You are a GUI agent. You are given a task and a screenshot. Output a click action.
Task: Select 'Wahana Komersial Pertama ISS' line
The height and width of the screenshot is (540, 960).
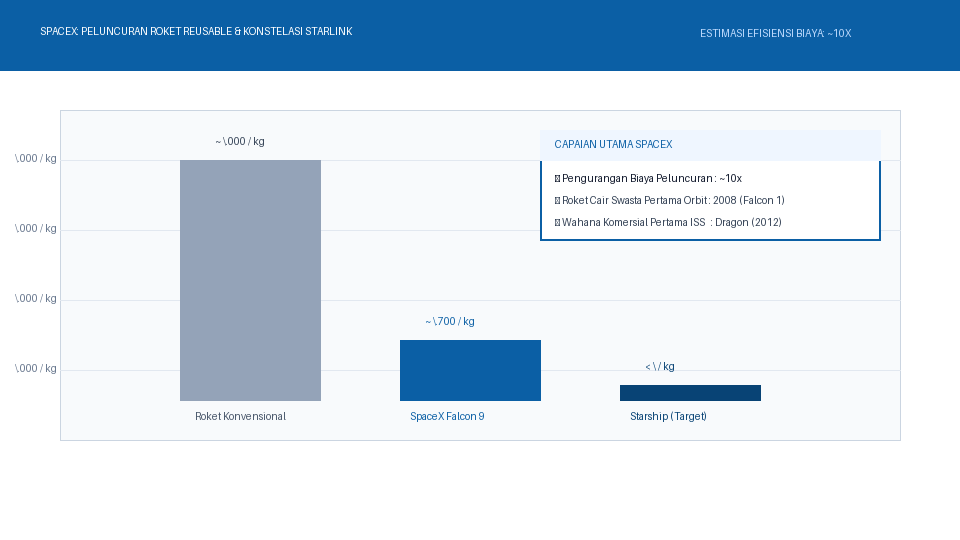(x=668, y=222)
